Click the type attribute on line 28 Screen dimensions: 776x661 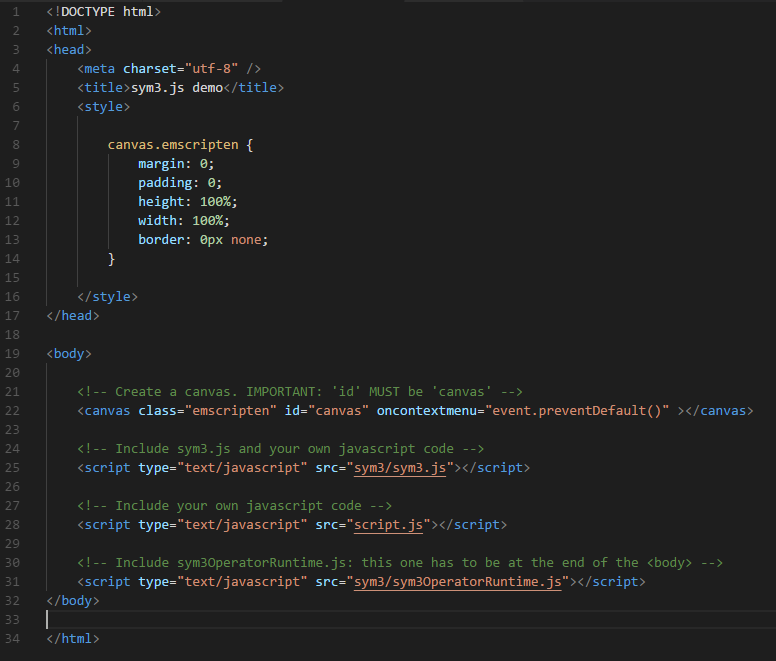[x=153, y=524]
